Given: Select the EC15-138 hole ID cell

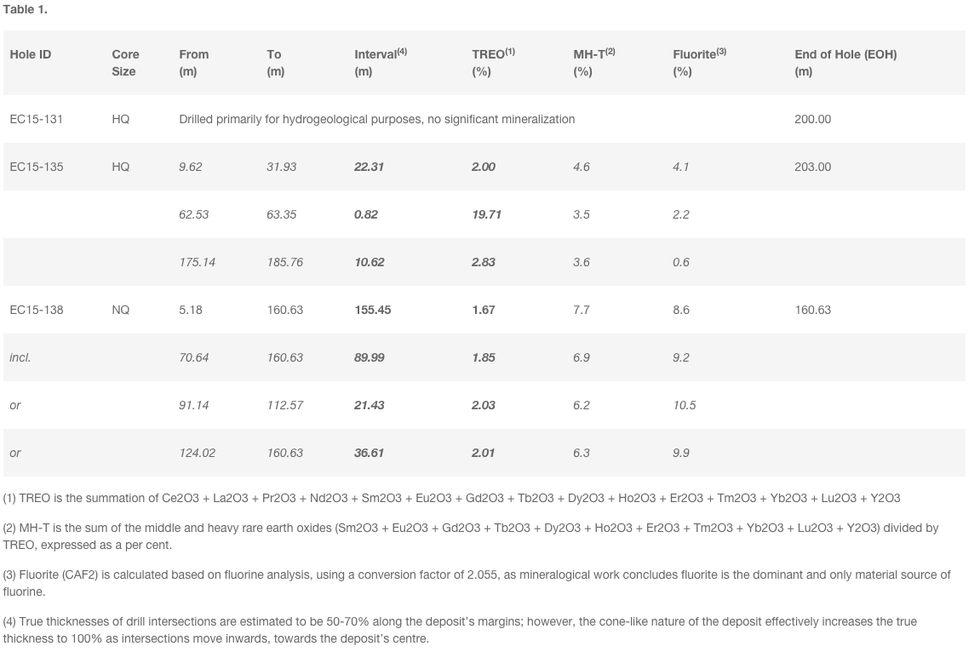Looking at the screenshot, I should 36,310.
